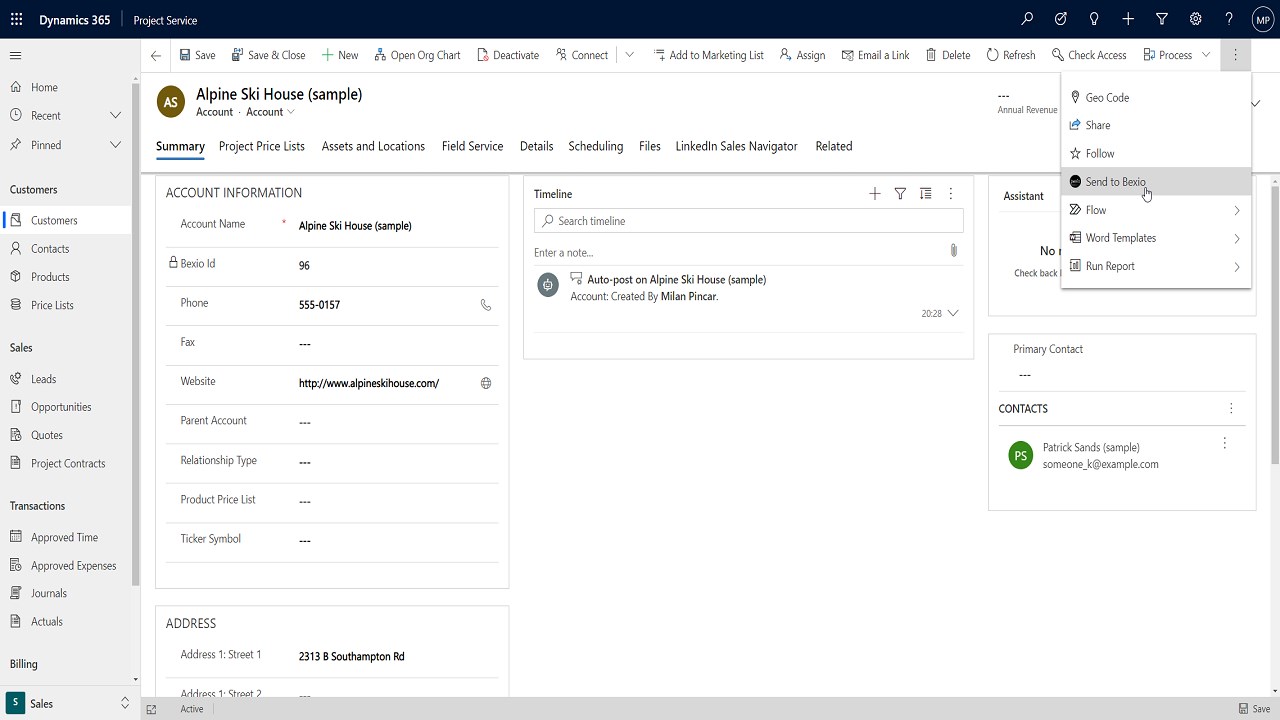Open Org Chart command
Screen dimensions: 1280x720
tap(417, 55)
